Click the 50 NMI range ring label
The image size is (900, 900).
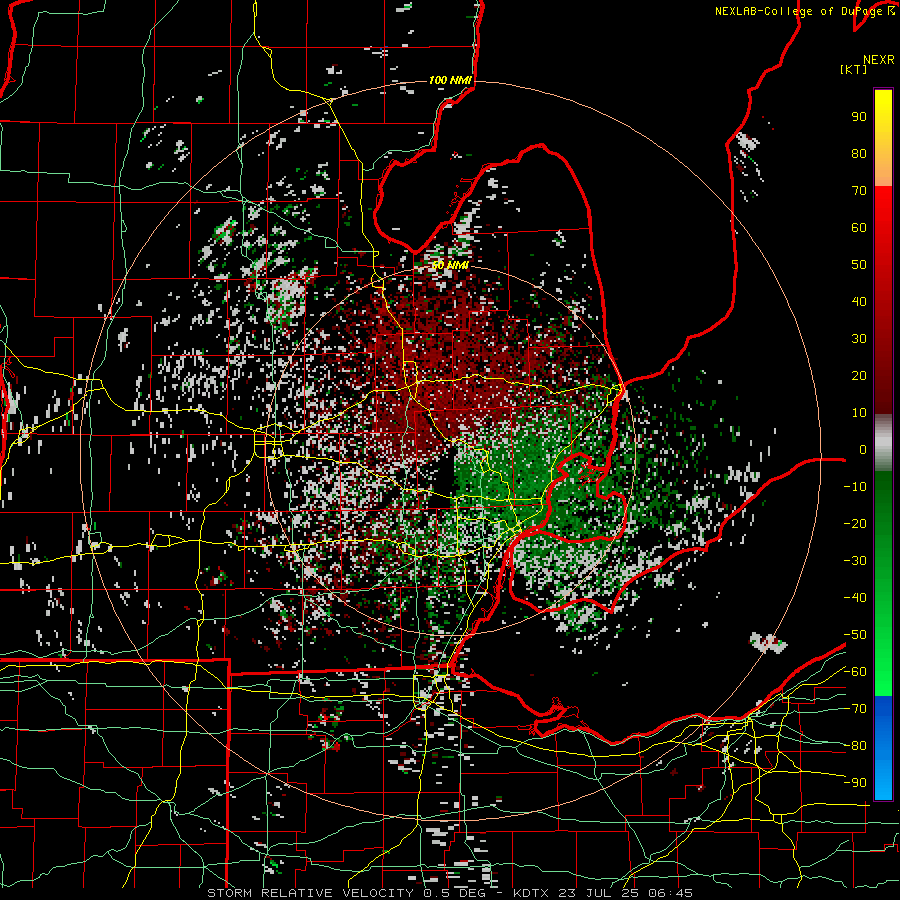pos(451,265)
